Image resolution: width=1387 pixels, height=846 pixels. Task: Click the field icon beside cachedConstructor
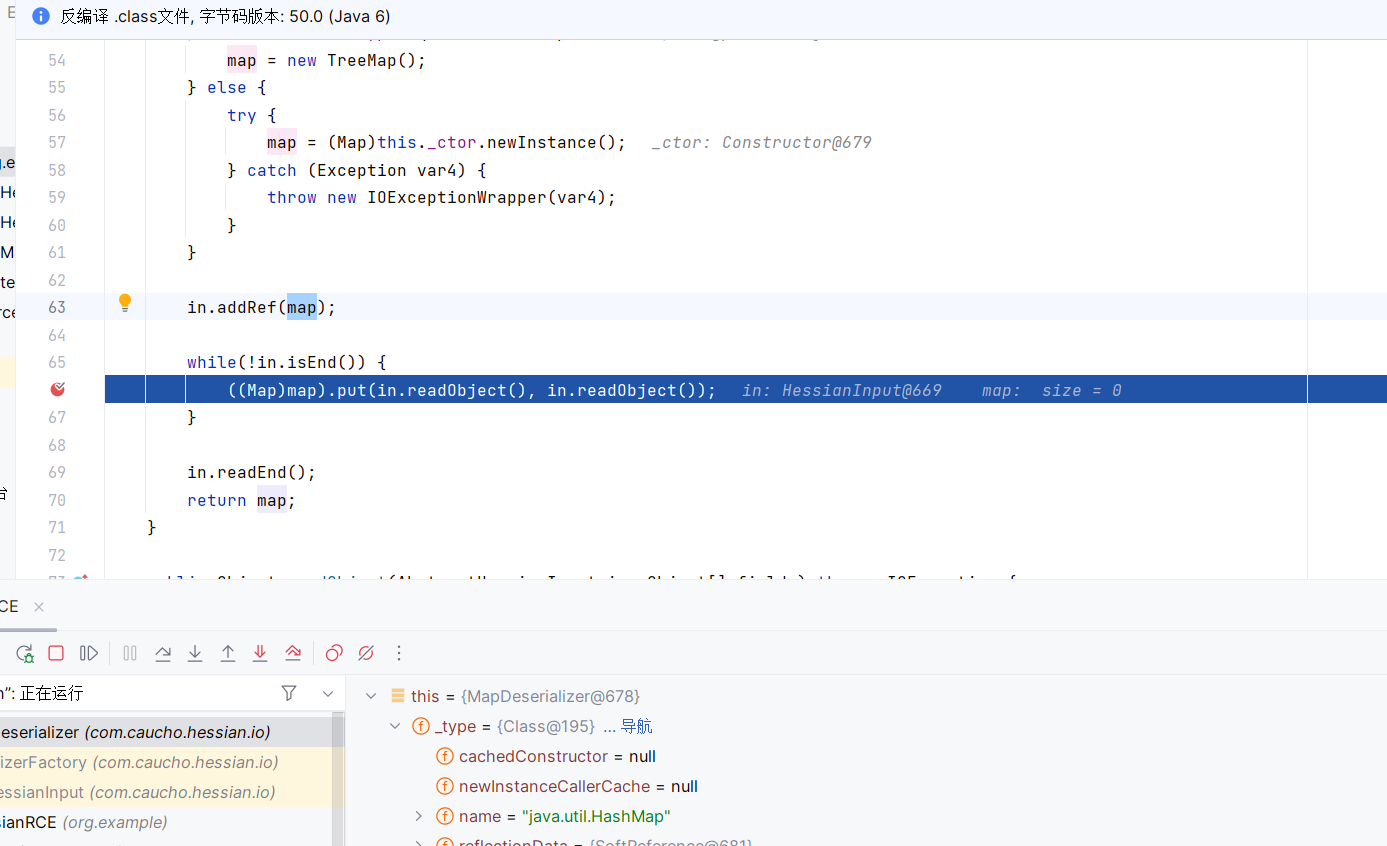point(444,756)
